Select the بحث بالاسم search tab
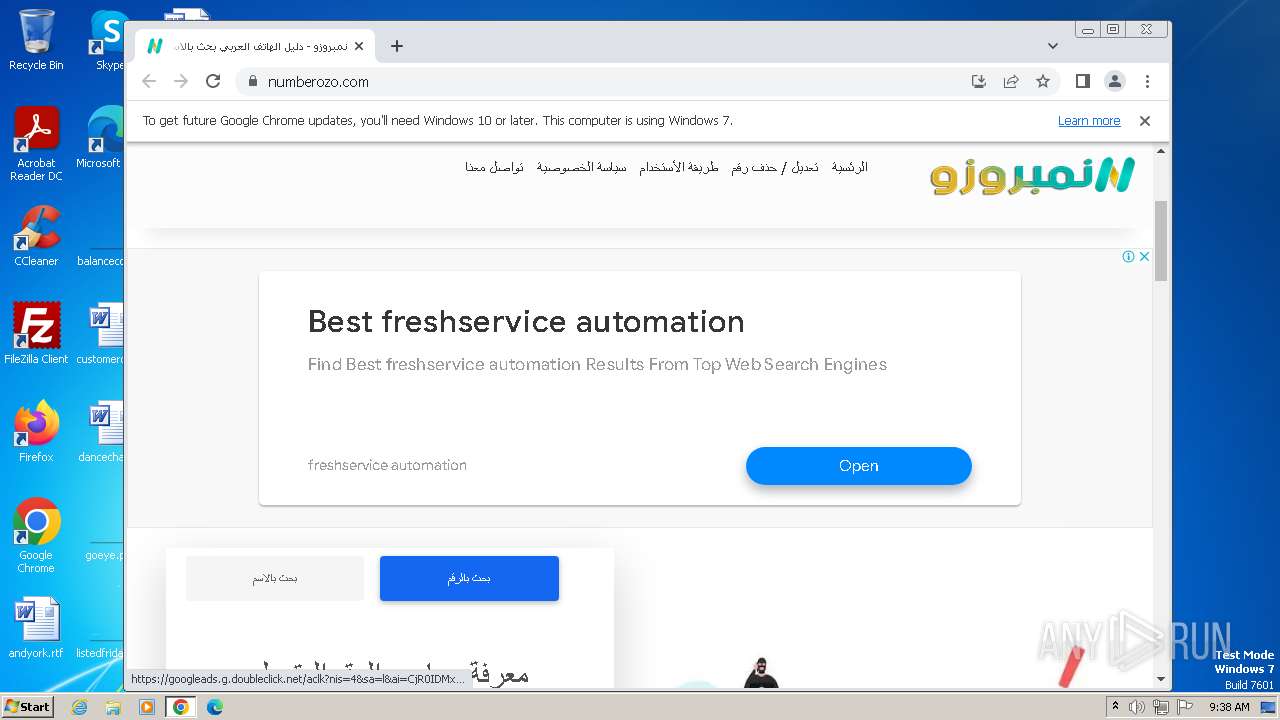 tap(275, 579)
